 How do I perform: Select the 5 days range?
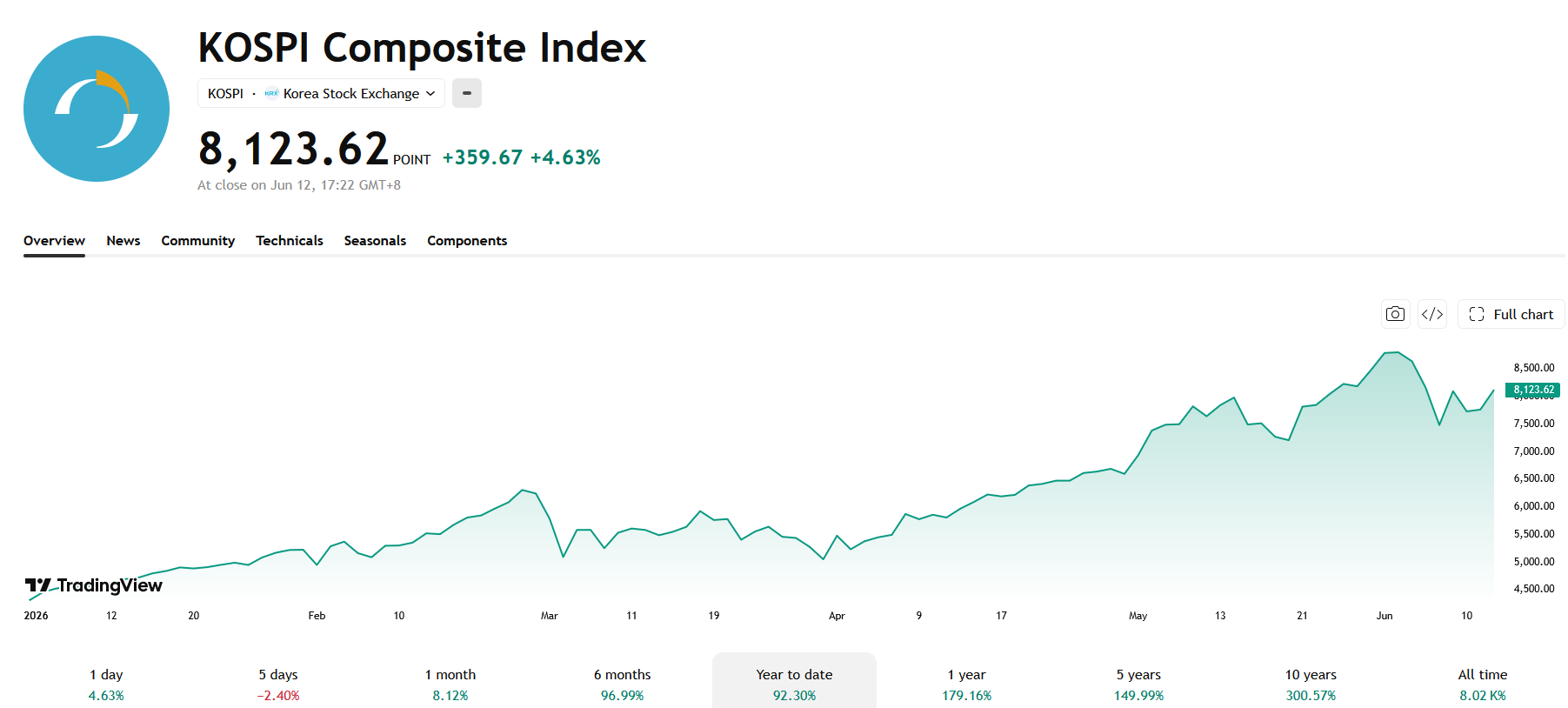(278, 685)
